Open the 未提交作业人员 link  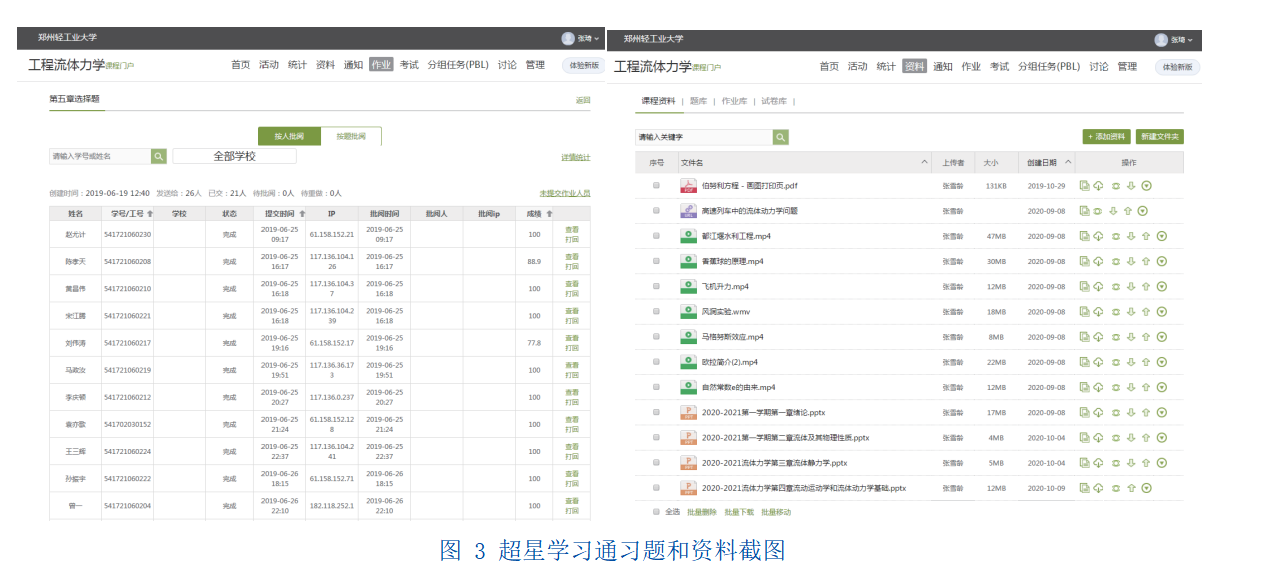[x=565, y=193]
